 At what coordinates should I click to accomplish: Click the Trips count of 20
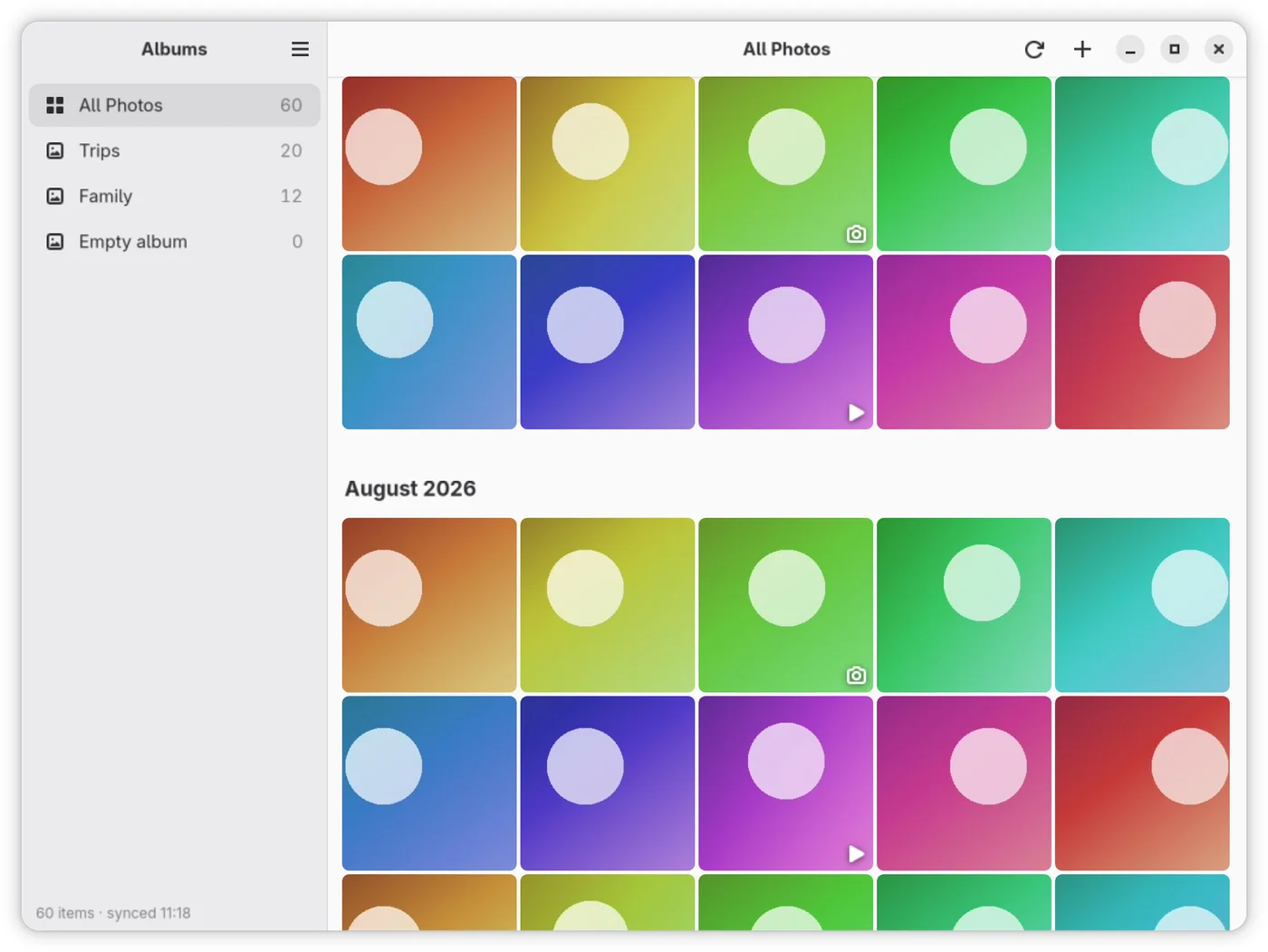291,150
